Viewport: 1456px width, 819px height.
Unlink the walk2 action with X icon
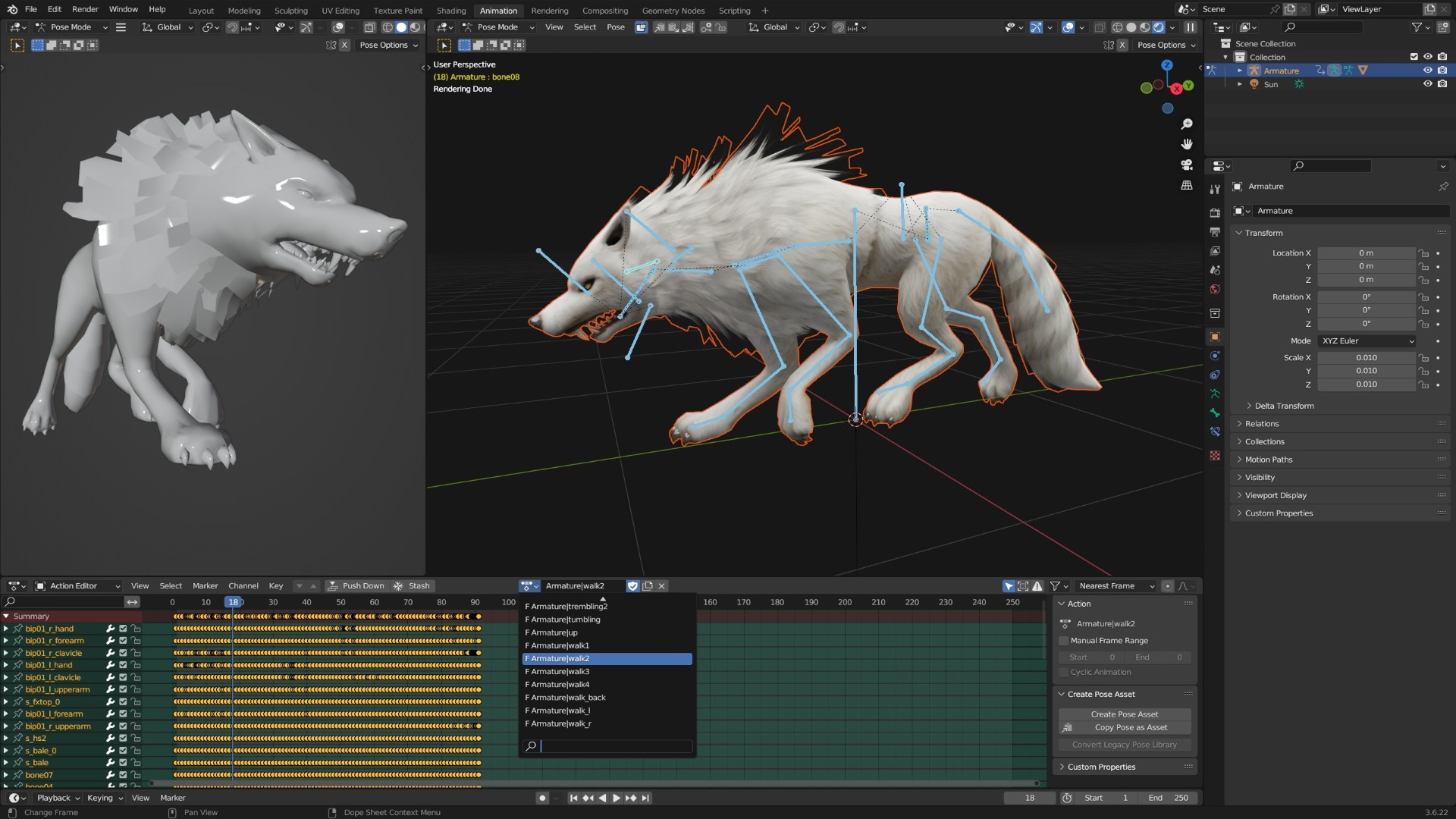[x=661, y=585]
